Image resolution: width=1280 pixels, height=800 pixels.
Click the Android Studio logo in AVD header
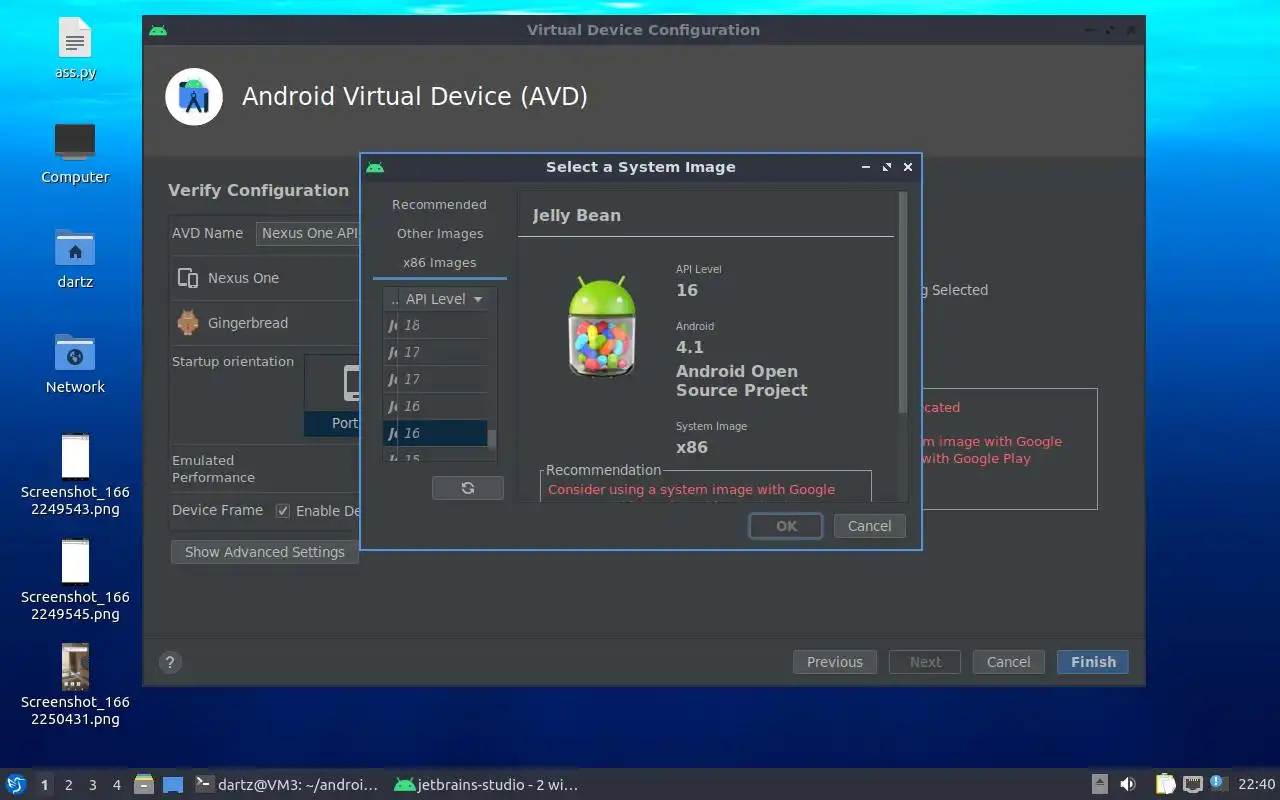194,97
